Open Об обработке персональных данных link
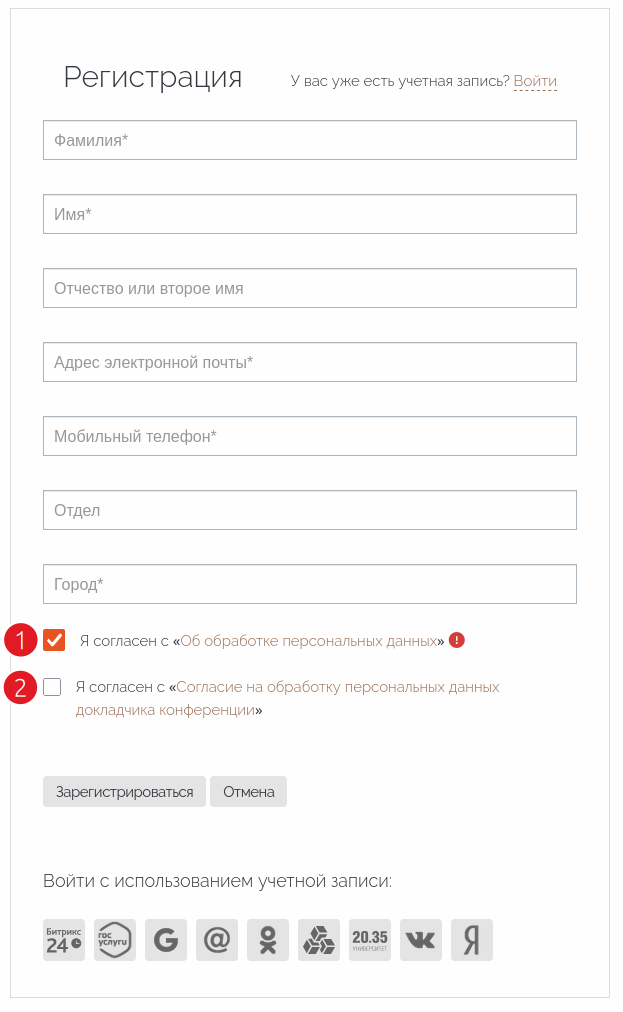This screenshot has width=623, height=1012. [308, 641]
